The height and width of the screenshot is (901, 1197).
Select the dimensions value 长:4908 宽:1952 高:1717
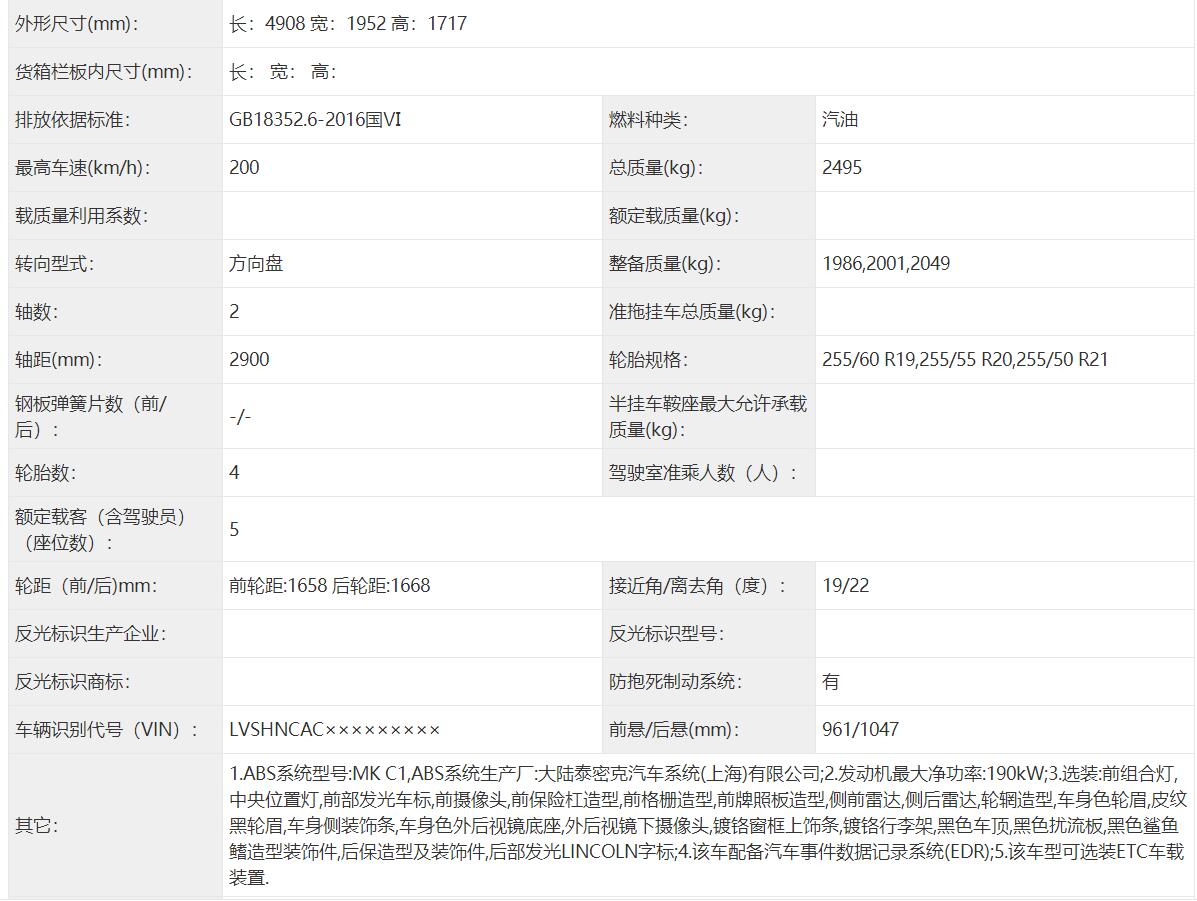tap(348, 24)
